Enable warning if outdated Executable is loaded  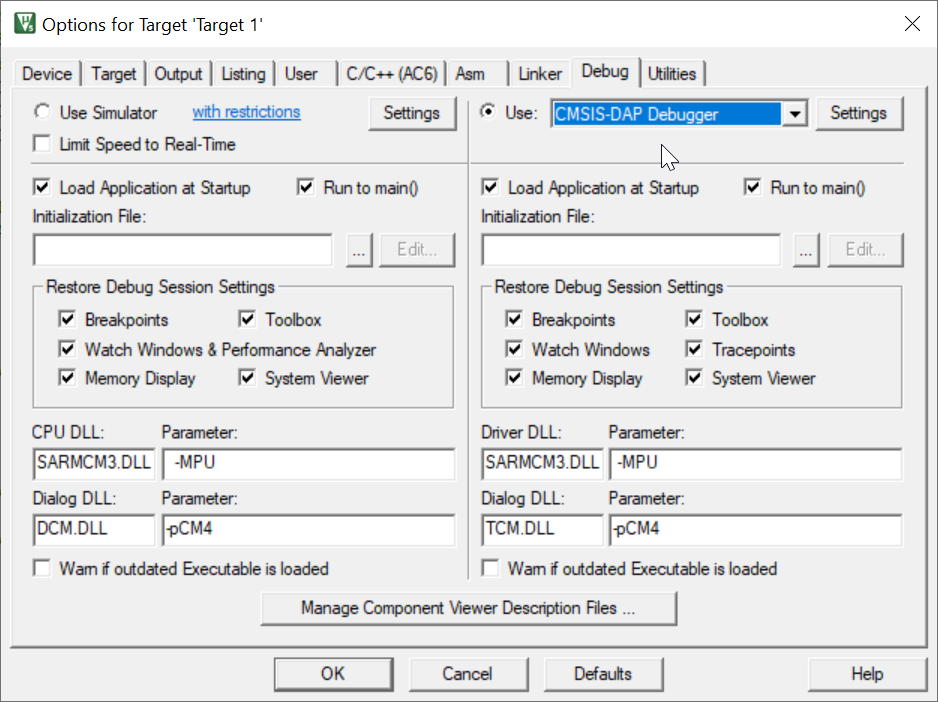click(42, 568)
